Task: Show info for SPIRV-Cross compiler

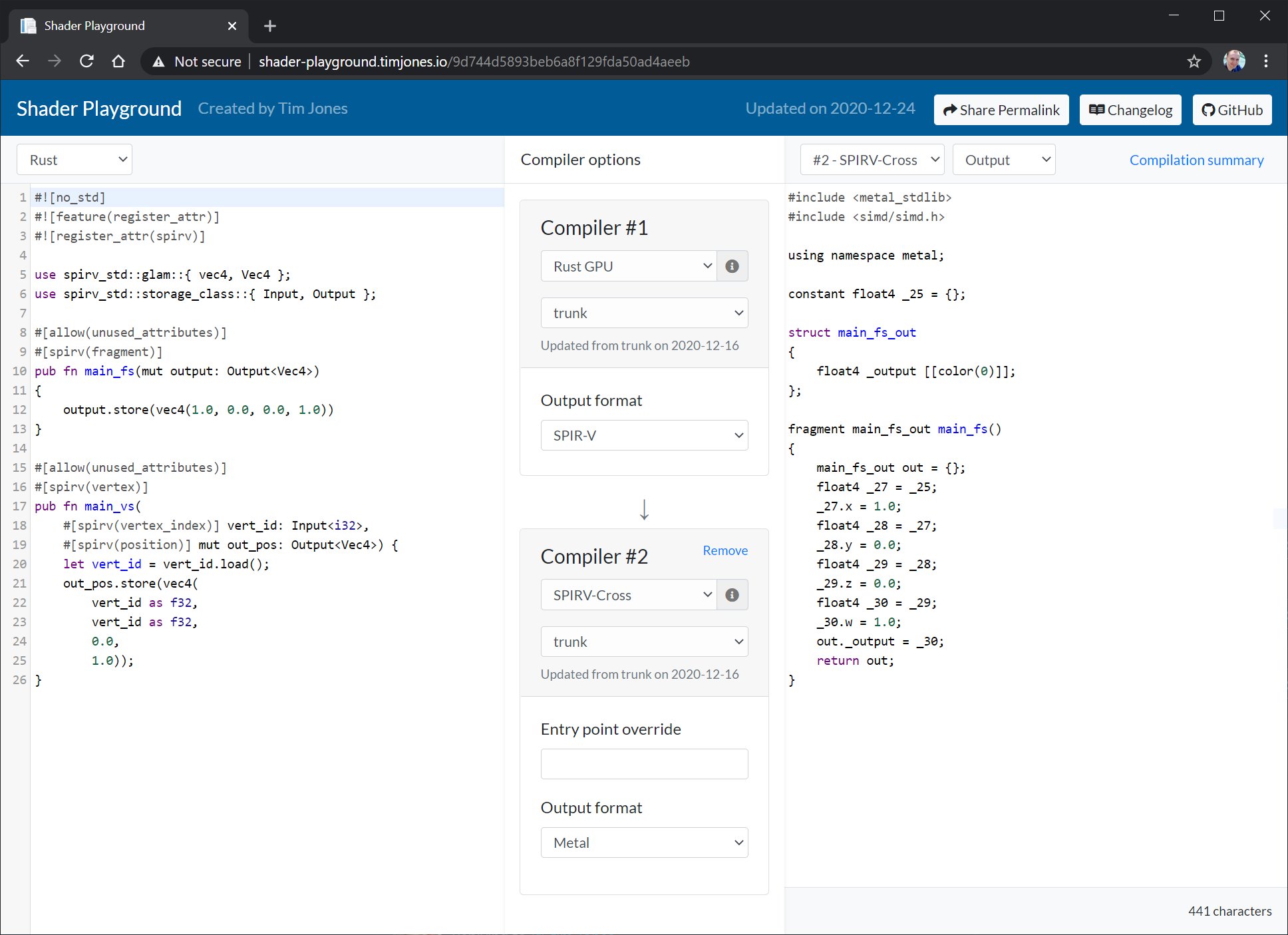Action: [732, 595]
